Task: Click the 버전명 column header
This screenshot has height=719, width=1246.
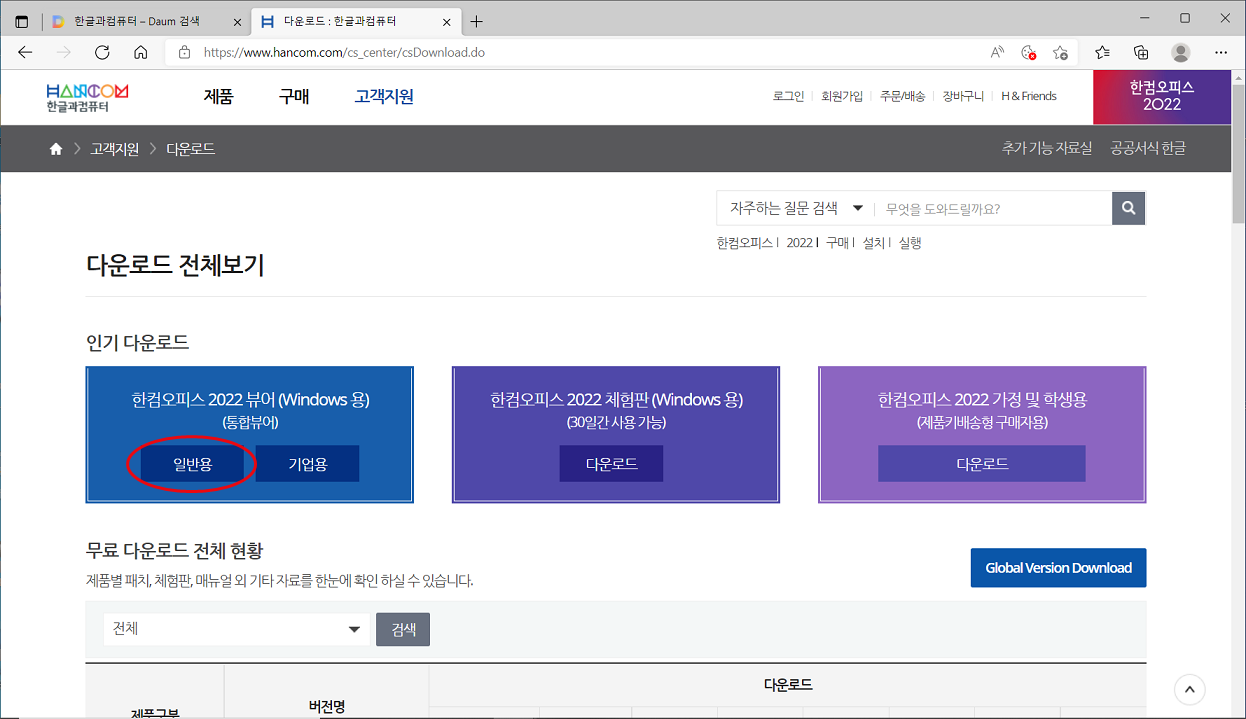Action: [x=327, y=706]
